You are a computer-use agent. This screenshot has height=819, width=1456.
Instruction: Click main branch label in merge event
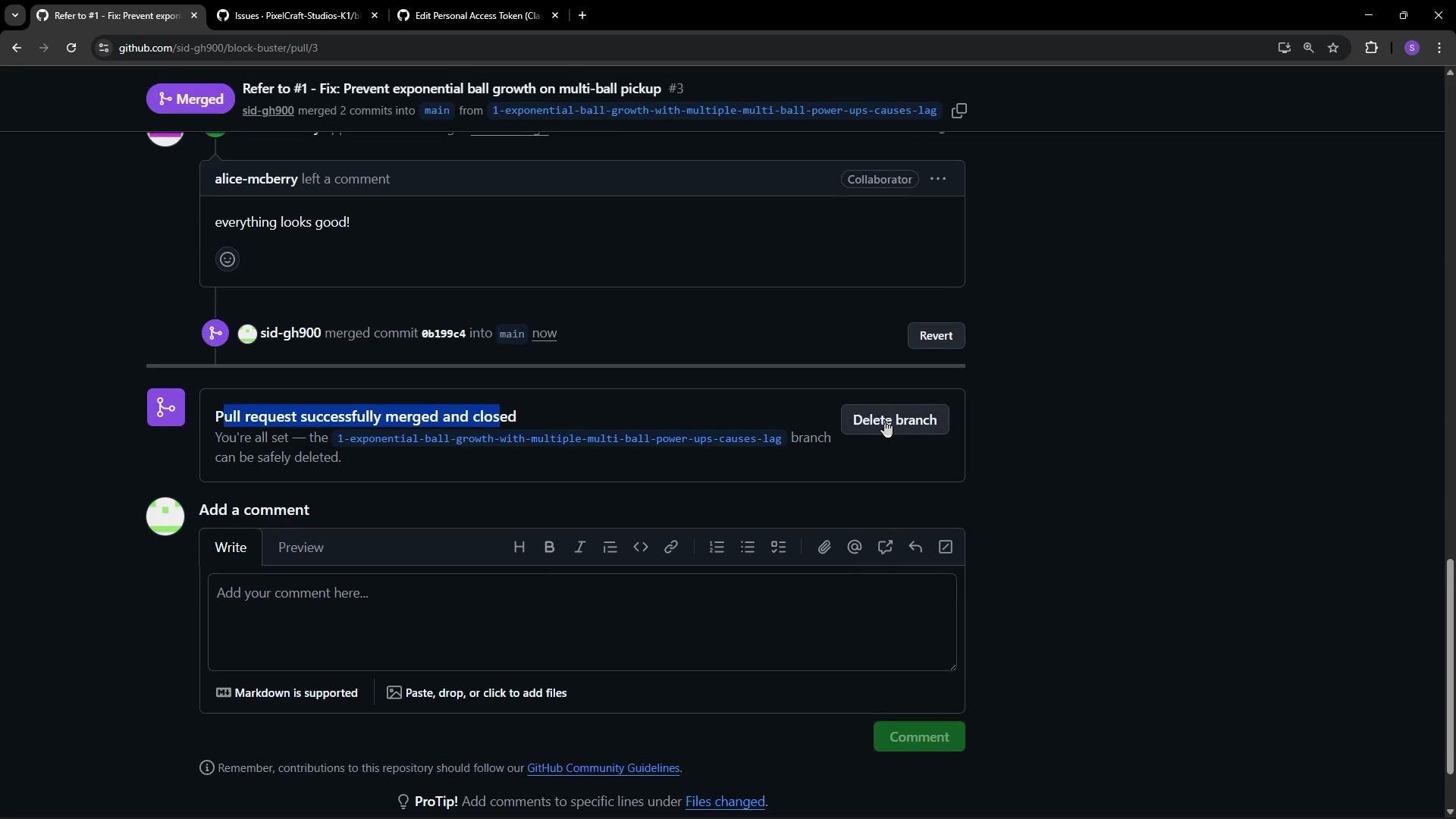pos(512,334)
